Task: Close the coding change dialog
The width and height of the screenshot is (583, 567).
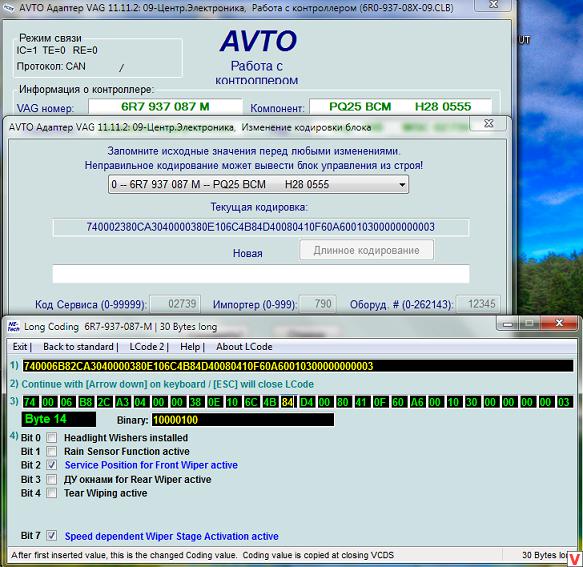Action: click(489, 123)
